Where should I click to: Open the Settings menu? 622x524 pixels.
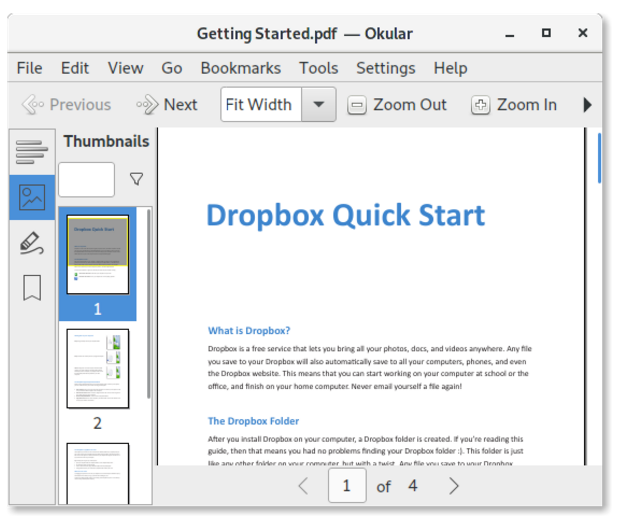[x=386, y=68]
